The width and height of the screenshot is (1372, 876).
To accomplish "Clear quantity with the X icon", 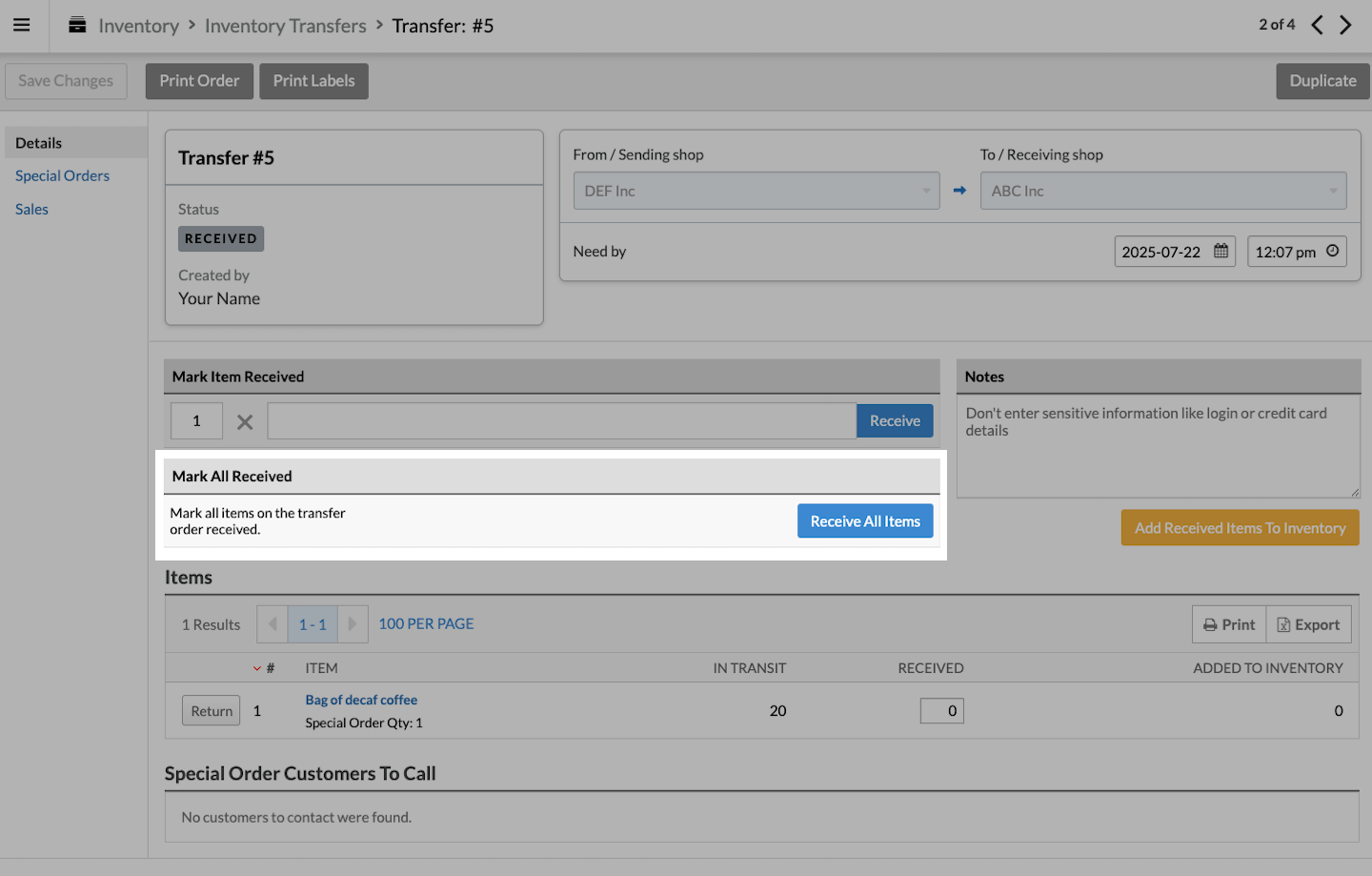I will [245, 421].
